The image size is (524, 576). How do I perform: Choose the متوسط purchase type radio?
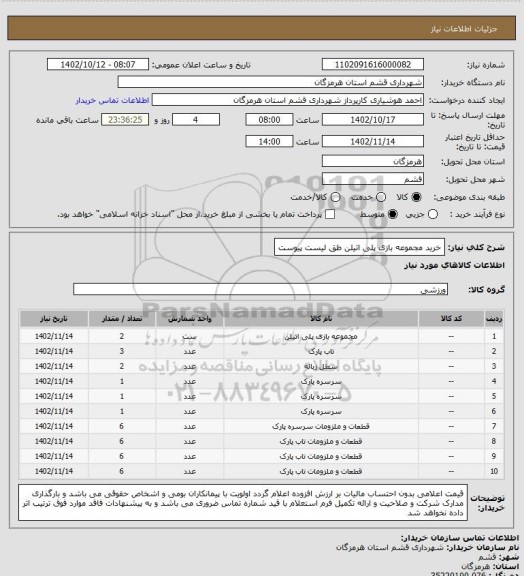(393, 214)
